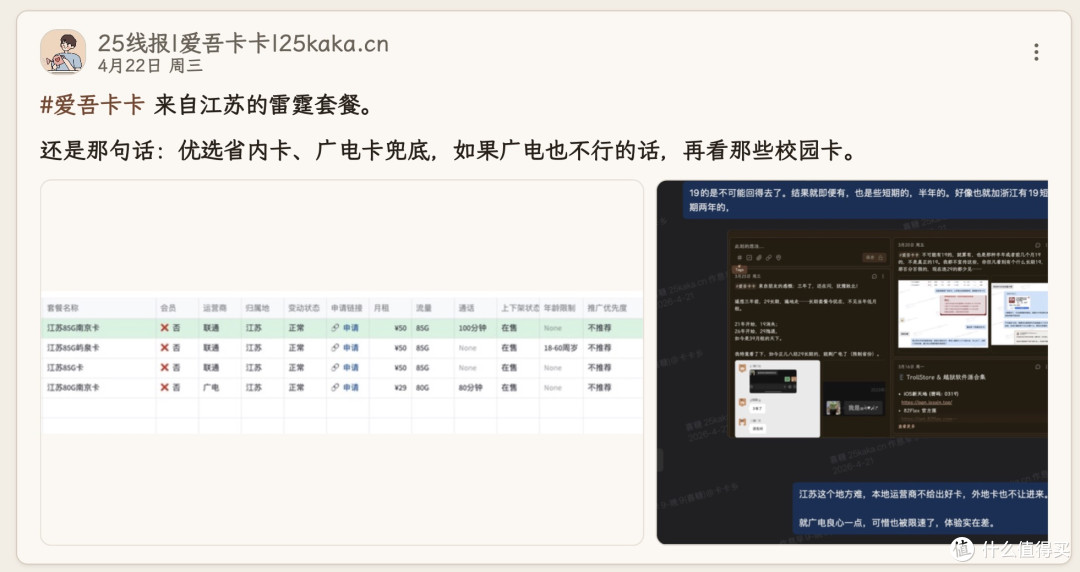Click the ¥29 monthly fee cell

coord(400,387)
